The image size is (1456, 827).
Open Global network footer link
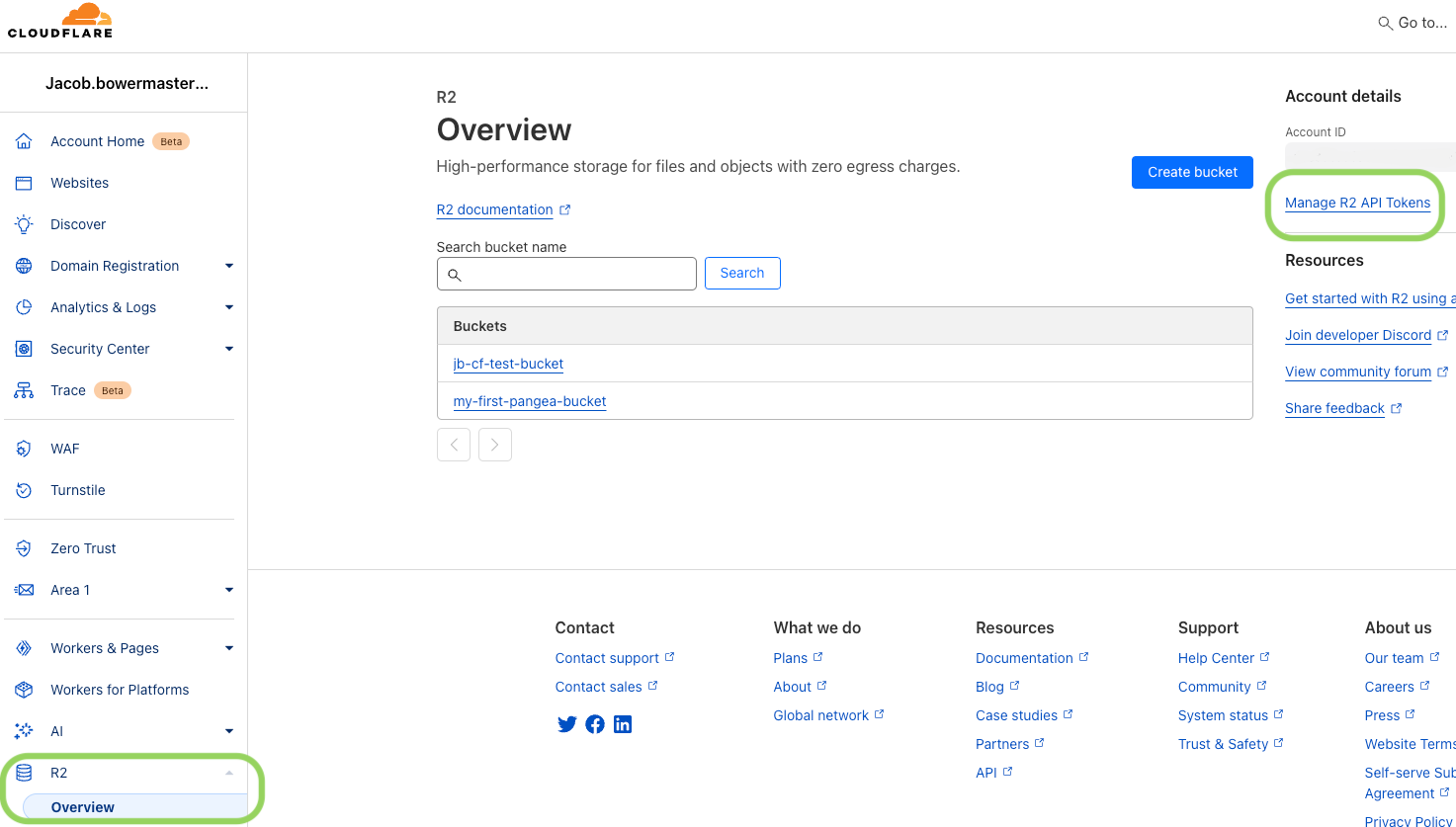pyautogui.click(x=820, y=715)
